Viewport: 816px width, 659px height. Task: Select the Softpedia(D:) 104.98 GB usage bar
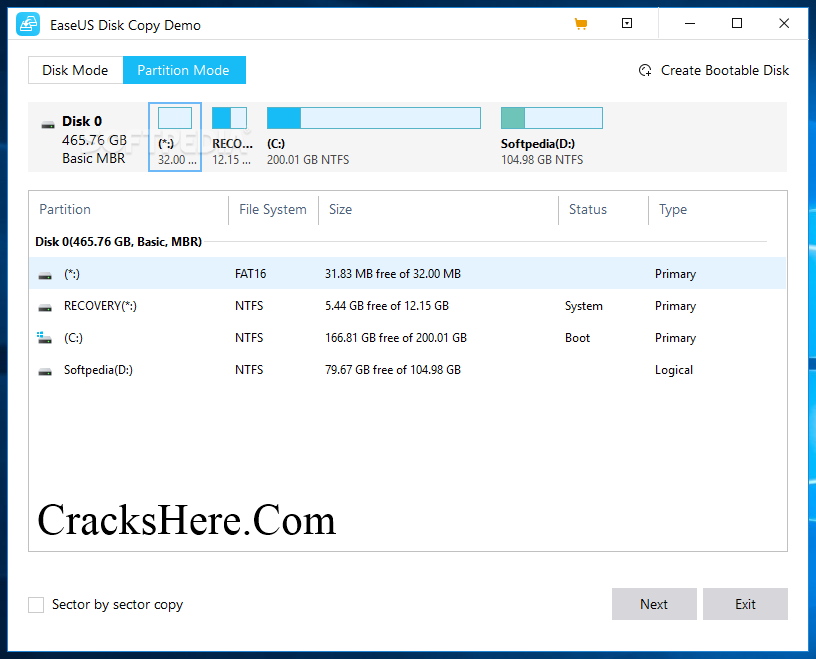pos(552,118)
